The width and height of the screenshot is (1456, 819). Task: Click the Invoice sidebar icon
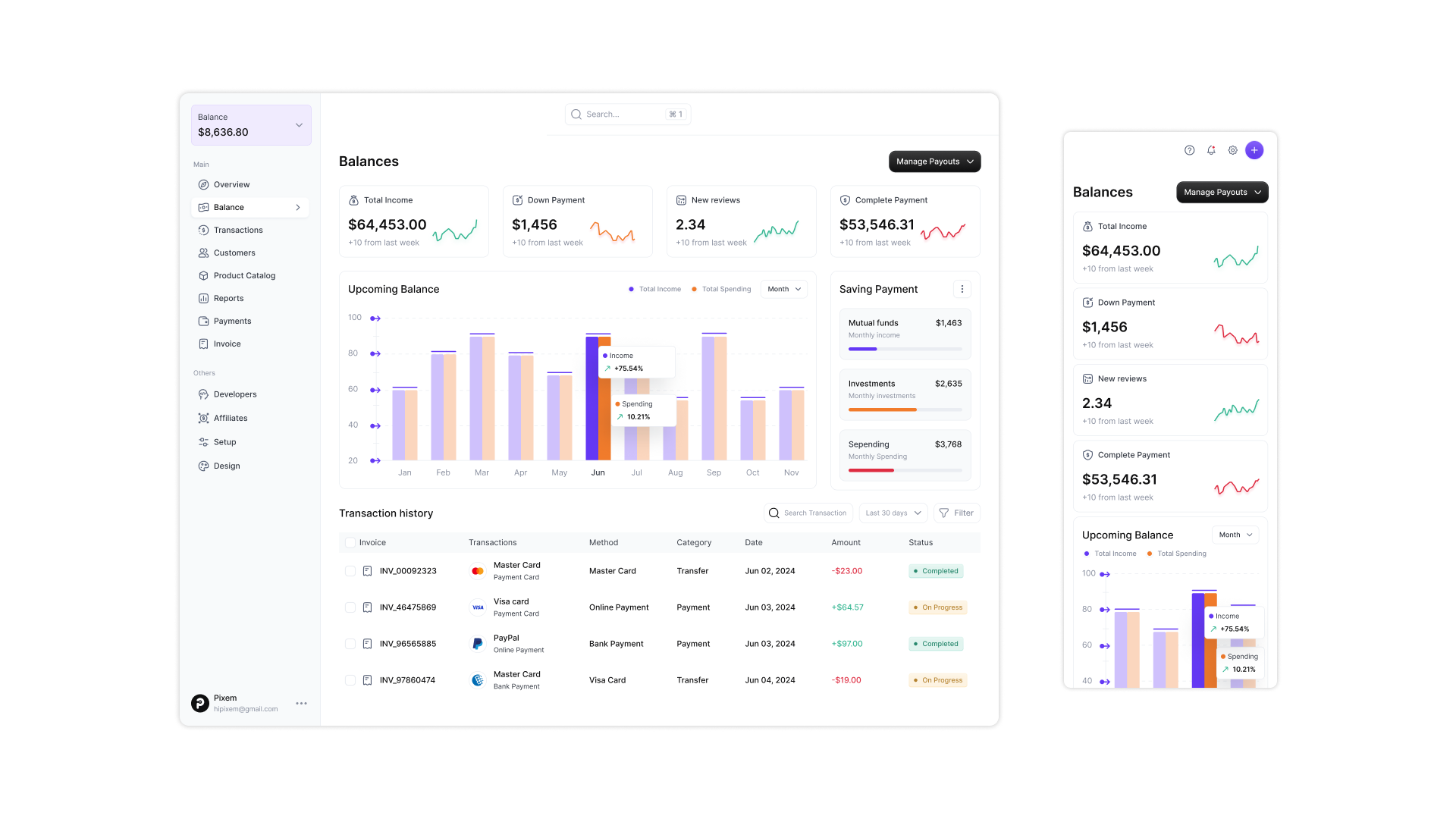point(204,343)
